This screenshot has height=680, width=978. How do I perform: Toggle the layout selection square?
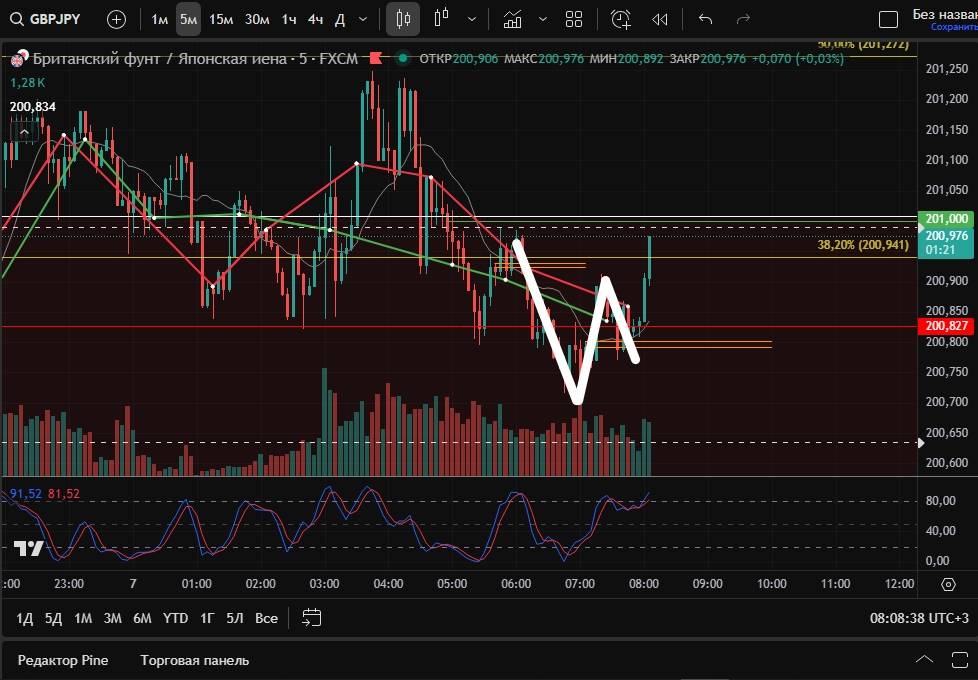(x=888, y=20)
